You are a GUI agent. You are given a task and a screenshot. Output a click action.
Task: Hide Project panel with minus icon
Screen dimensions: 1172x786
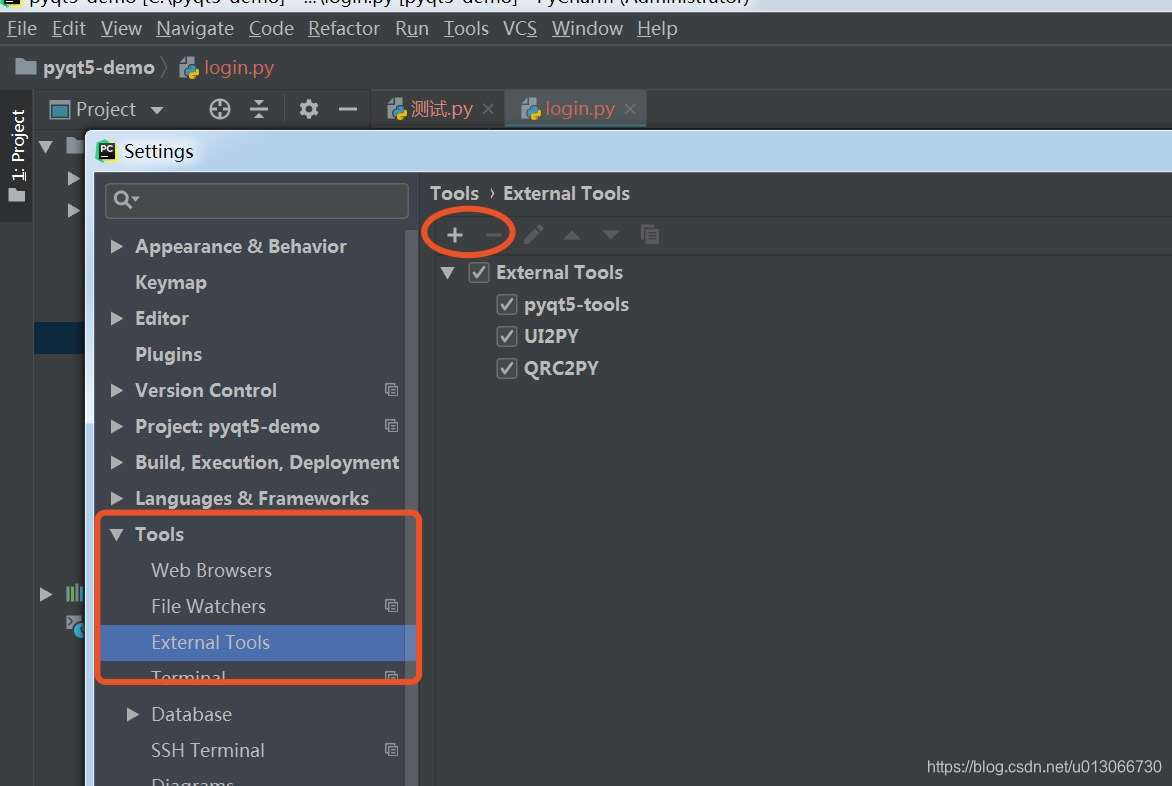(x=348, y=109)
